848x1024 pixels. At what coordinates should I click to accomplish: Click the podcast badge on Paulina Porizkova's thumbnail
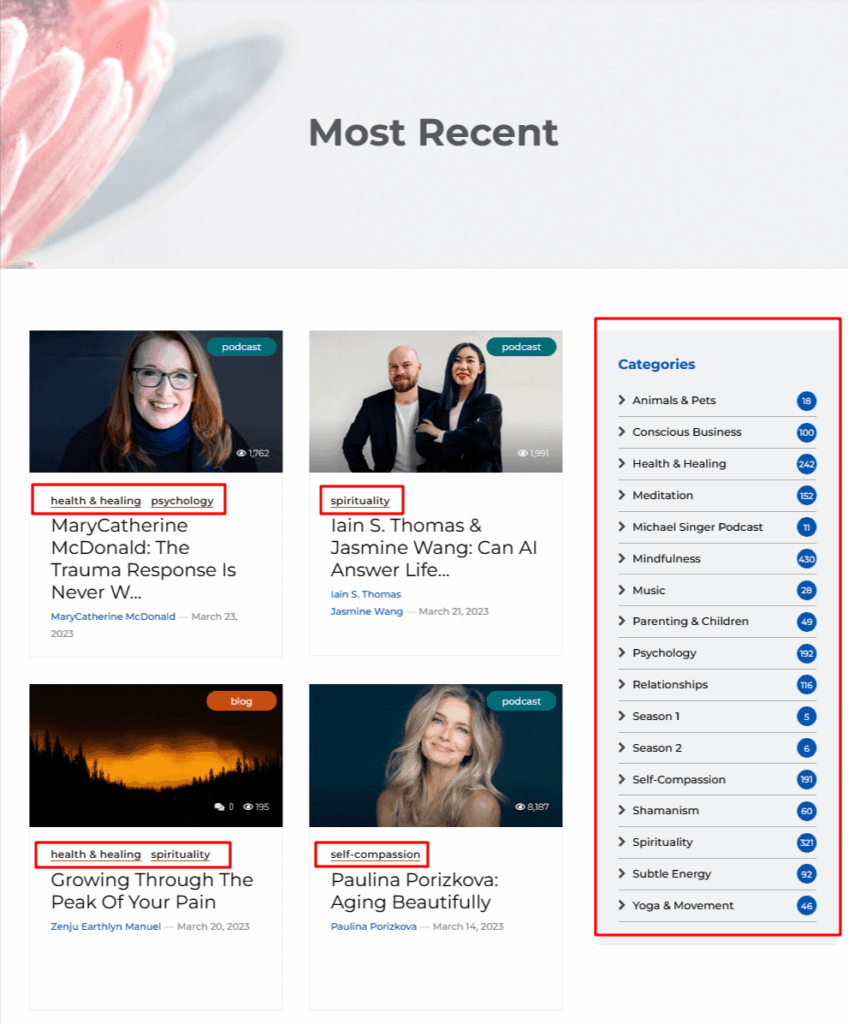point(521,701)
